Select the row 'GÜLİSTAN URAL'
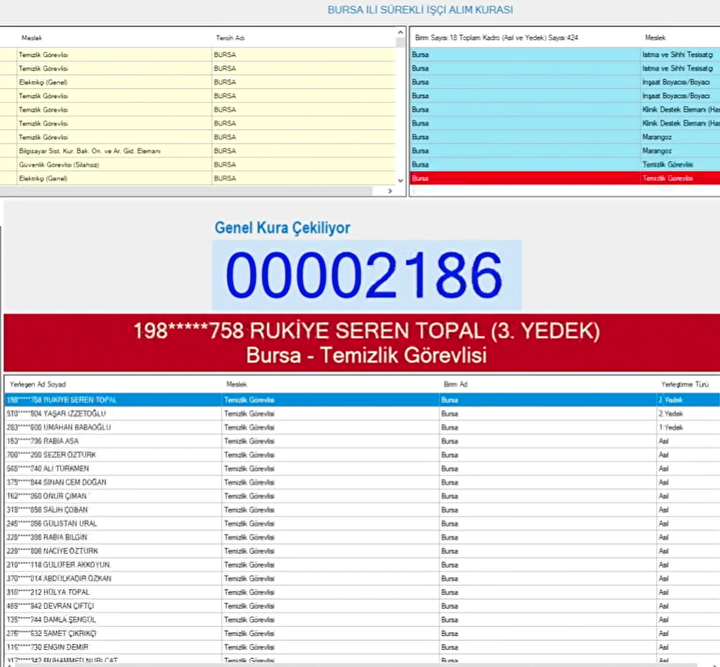The height and width of the screenshot is (667, 720). [362, 524]
